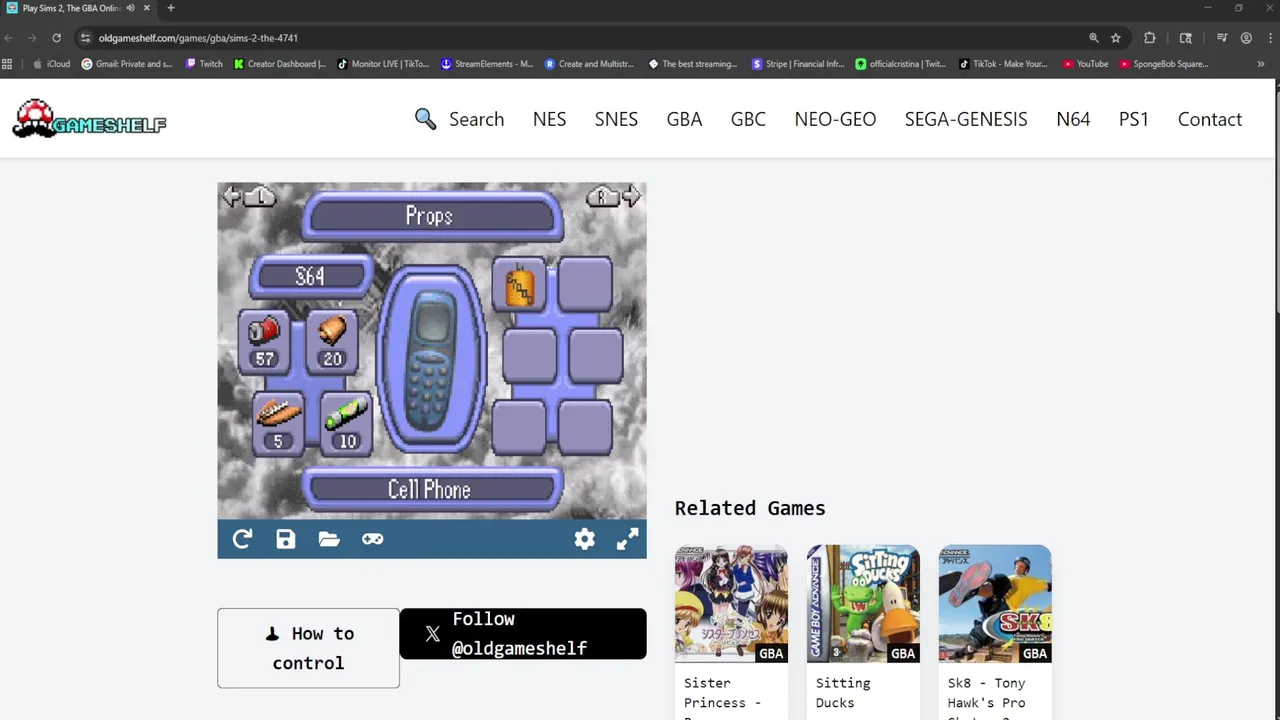Select the red item showing 57
Screen dimensions: 1280x720
[x=264, y=342]
